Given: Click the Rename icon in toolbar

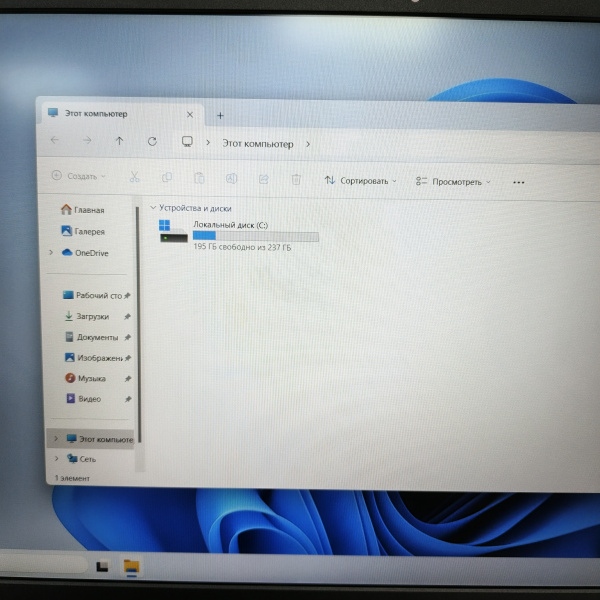Looking at the screenshot, I should point(231,179).
